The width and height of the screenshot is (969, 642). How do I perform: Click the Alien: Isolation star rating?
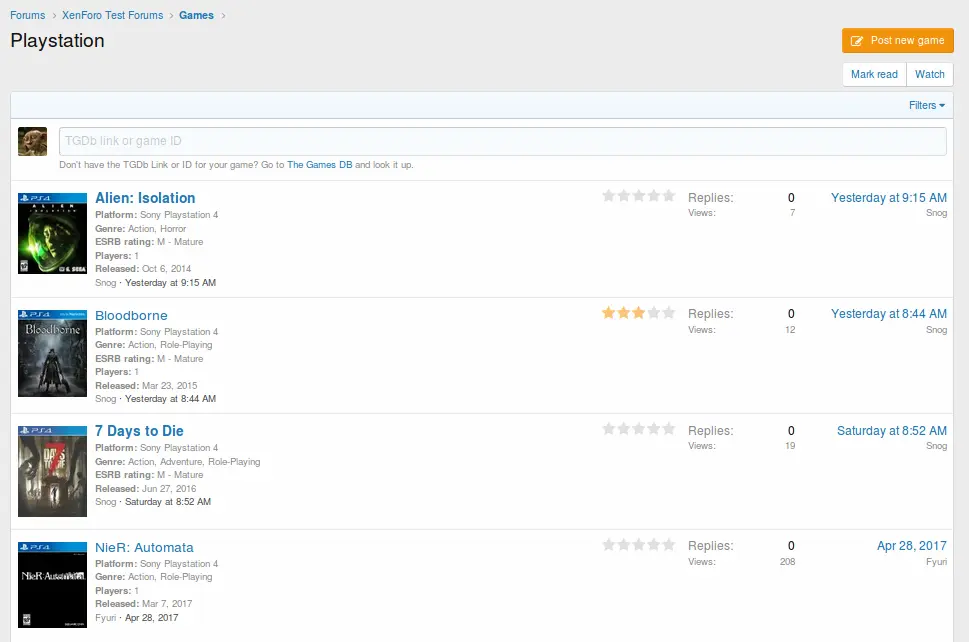click(x=638, y=196)
